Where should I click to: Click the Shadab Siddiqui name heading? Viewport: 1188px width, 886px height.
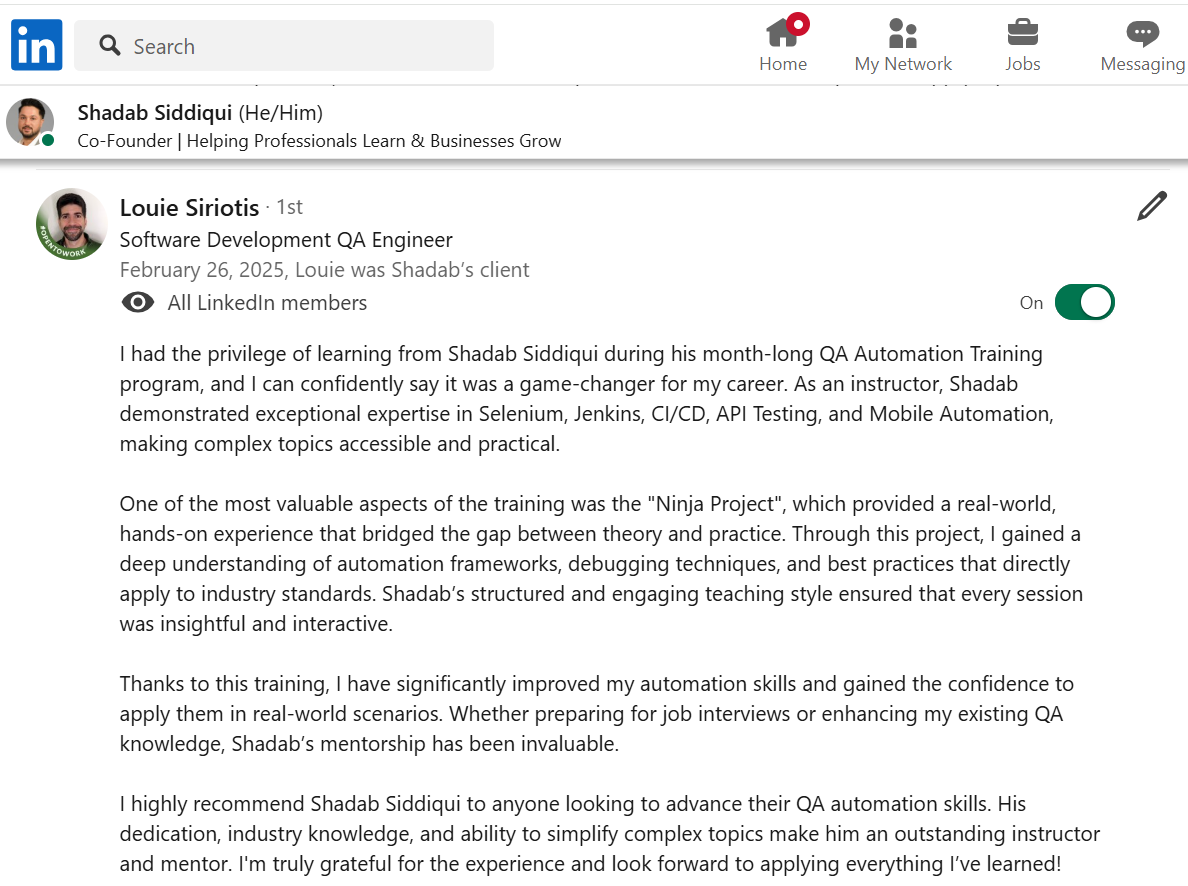(x=155, y=113)
